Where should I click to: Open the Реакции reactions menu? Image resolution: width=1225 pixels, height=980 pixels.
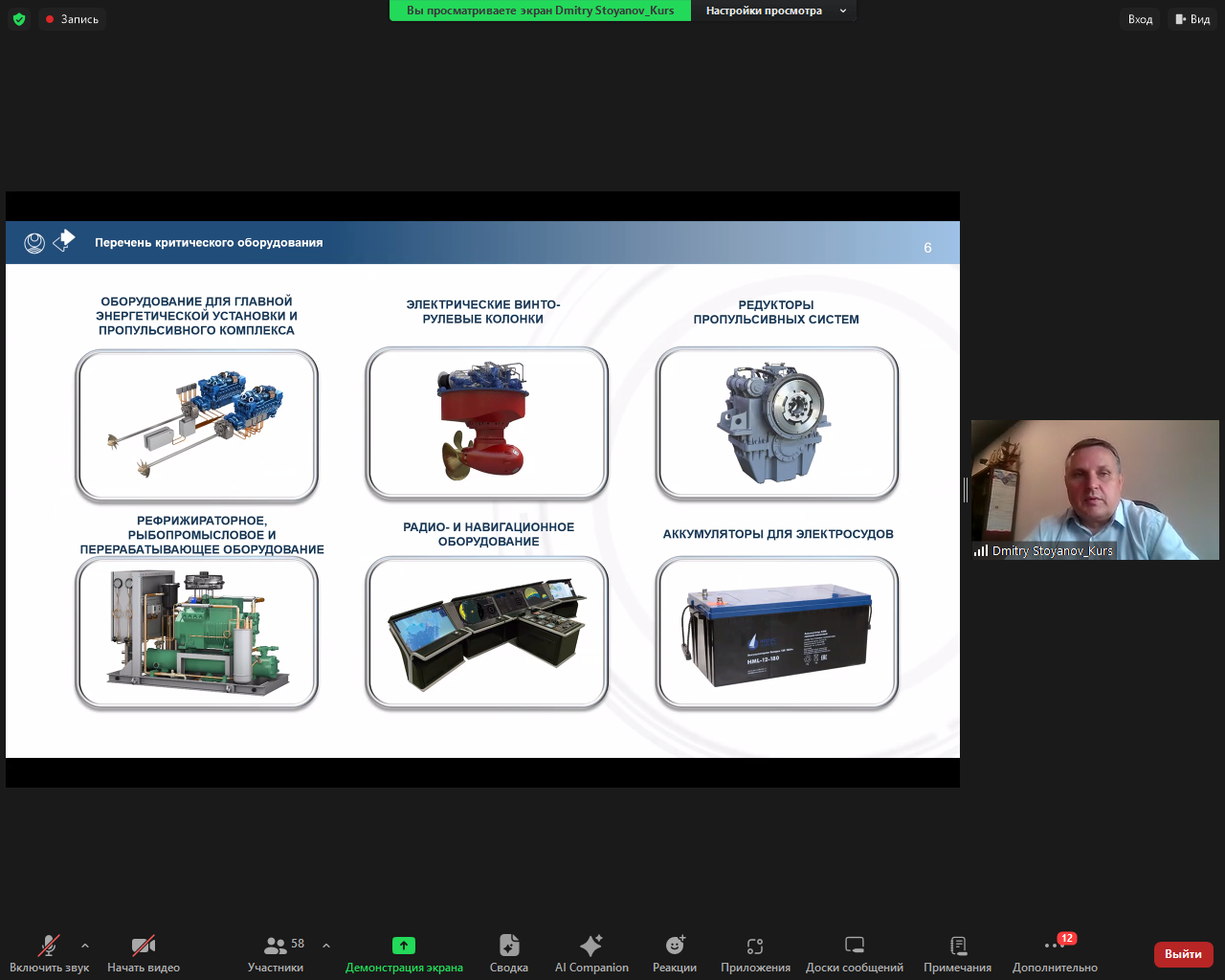tap(675, 953)
